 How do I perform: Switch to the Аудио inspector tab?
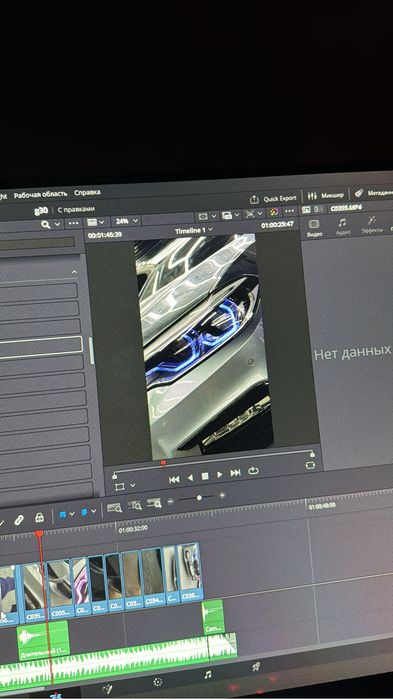(x=342, y=226)
